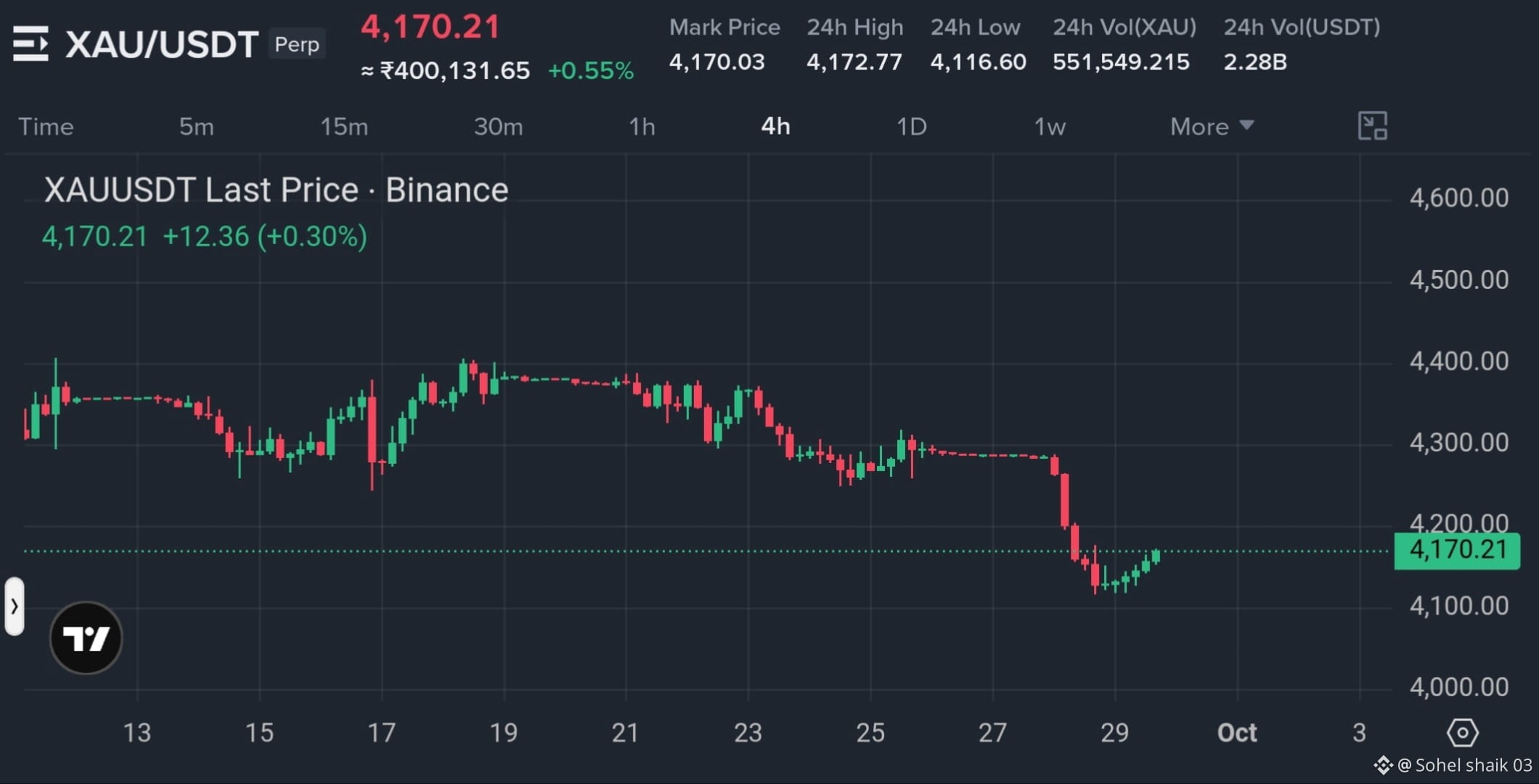The image size is (1539, 784).
Task: Choose the 1h timeframe
Action: click(x=642, y=126)
